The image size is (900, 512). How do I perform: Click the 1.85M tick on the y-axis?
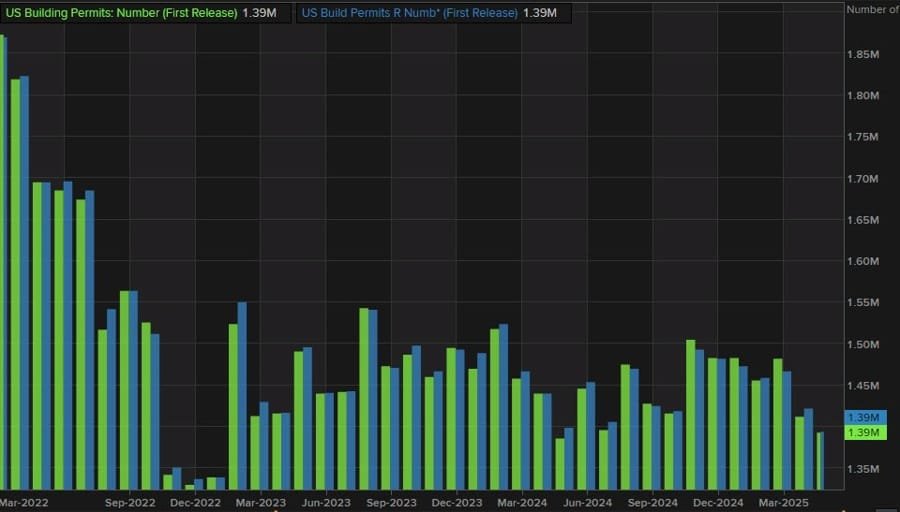862,54
